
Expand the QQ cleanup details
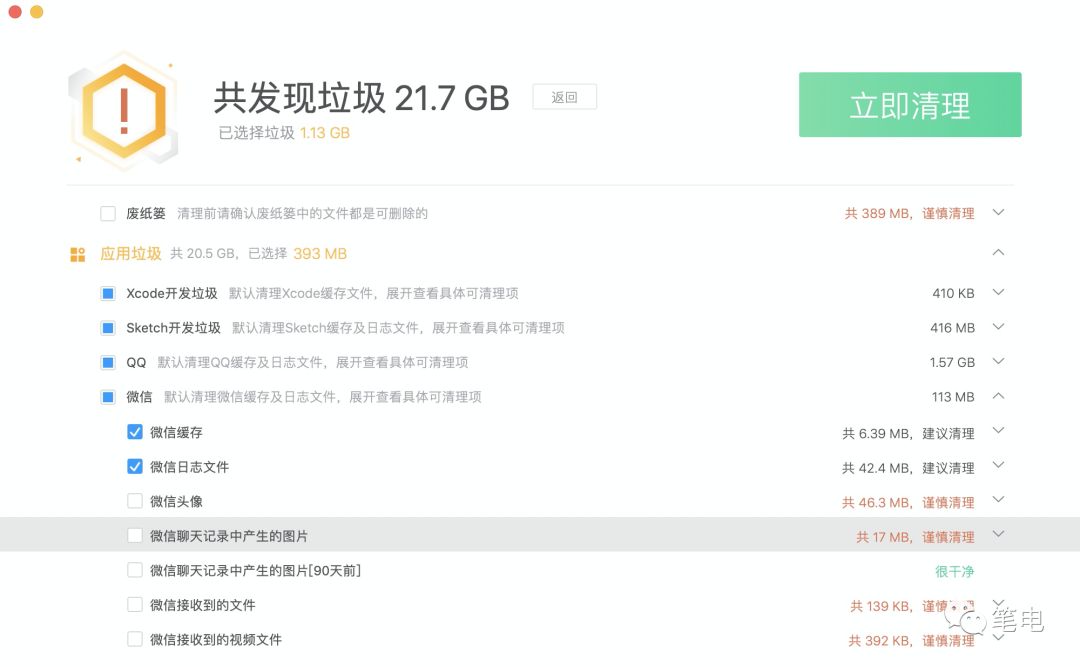[x=998, y=362]
